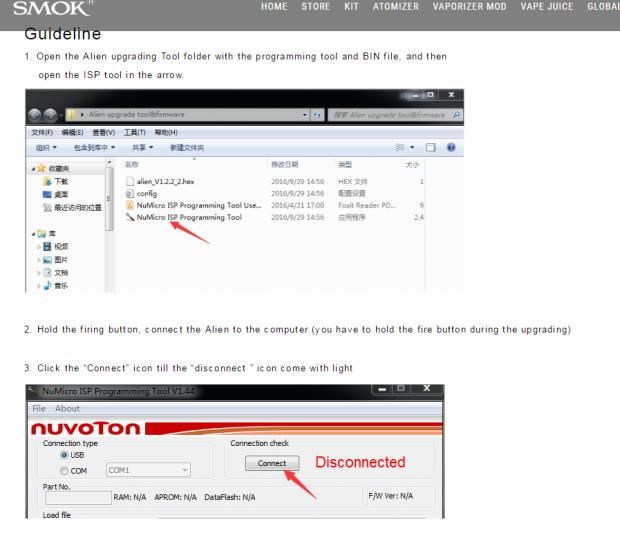Select the alien_V1.2.2_2.hex file
Screen dimensions: 620x540
point(165,181)
